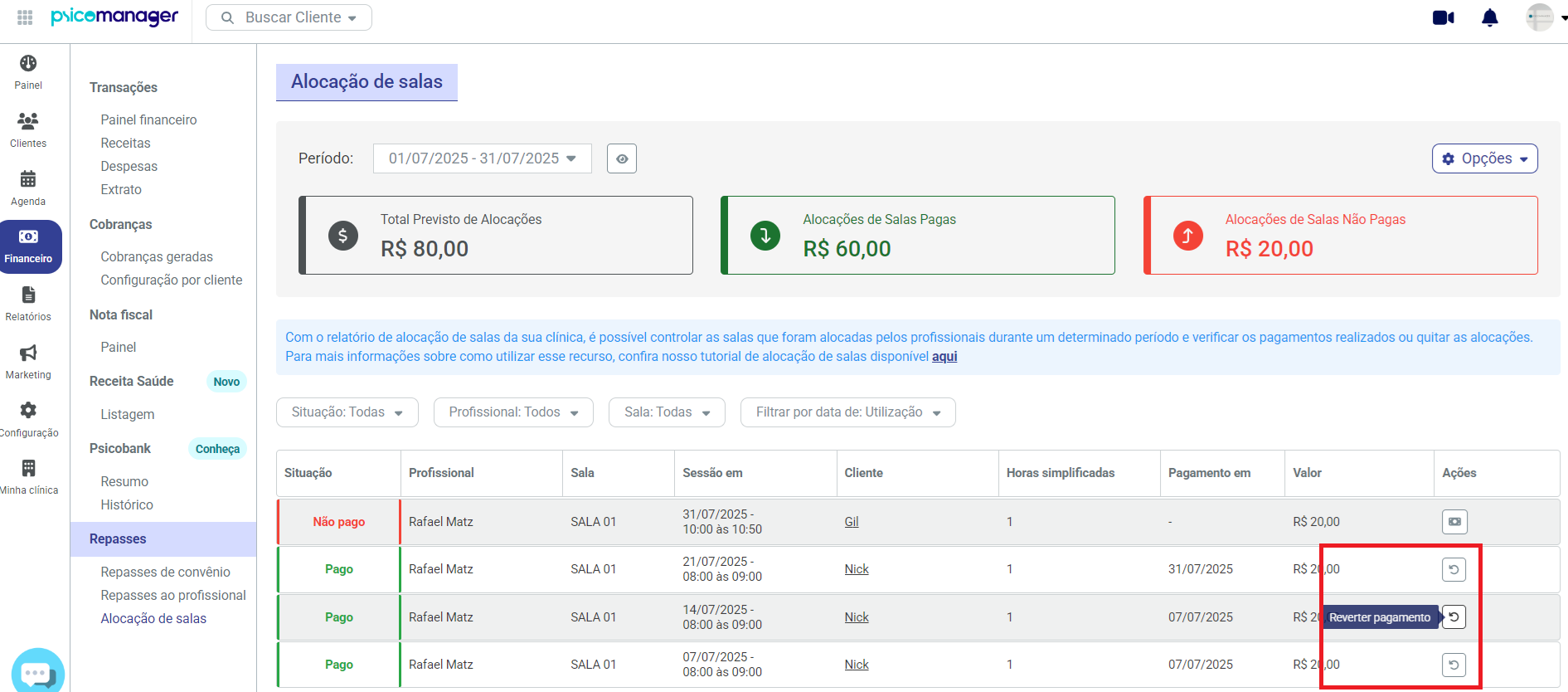Open the Opções dropdown
1568x692 pixels.
coord(1484,158)
